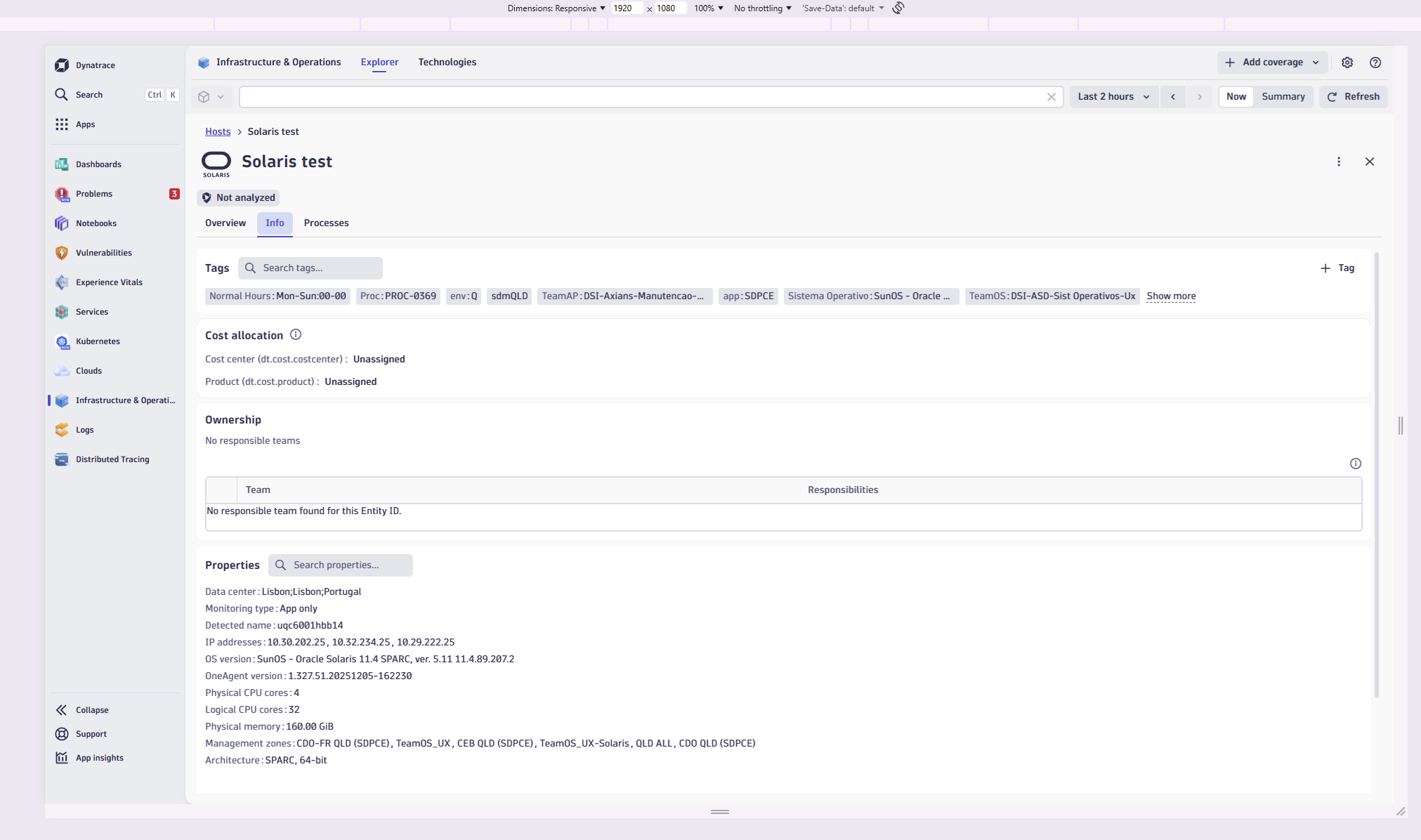Open the Logs viewer
The height and width of the screenshot is (840, 1421).
click(x=84, y=429)
